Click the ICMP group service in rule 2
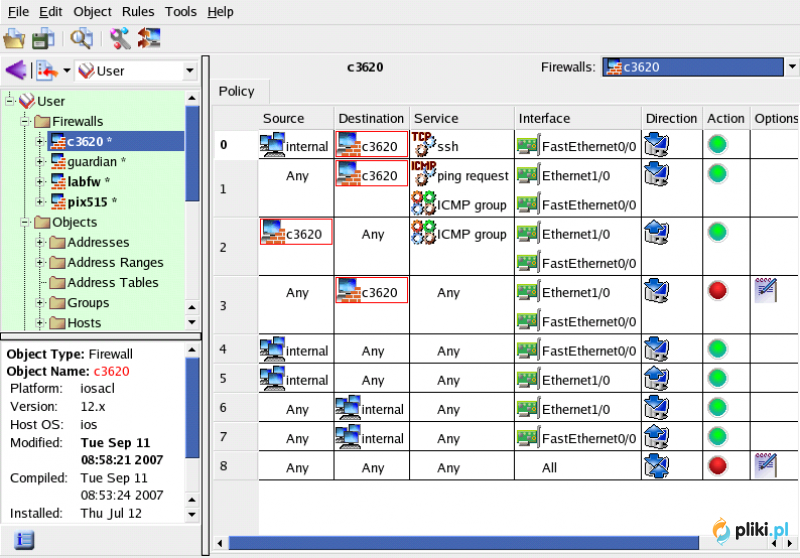 pos(459,233)
